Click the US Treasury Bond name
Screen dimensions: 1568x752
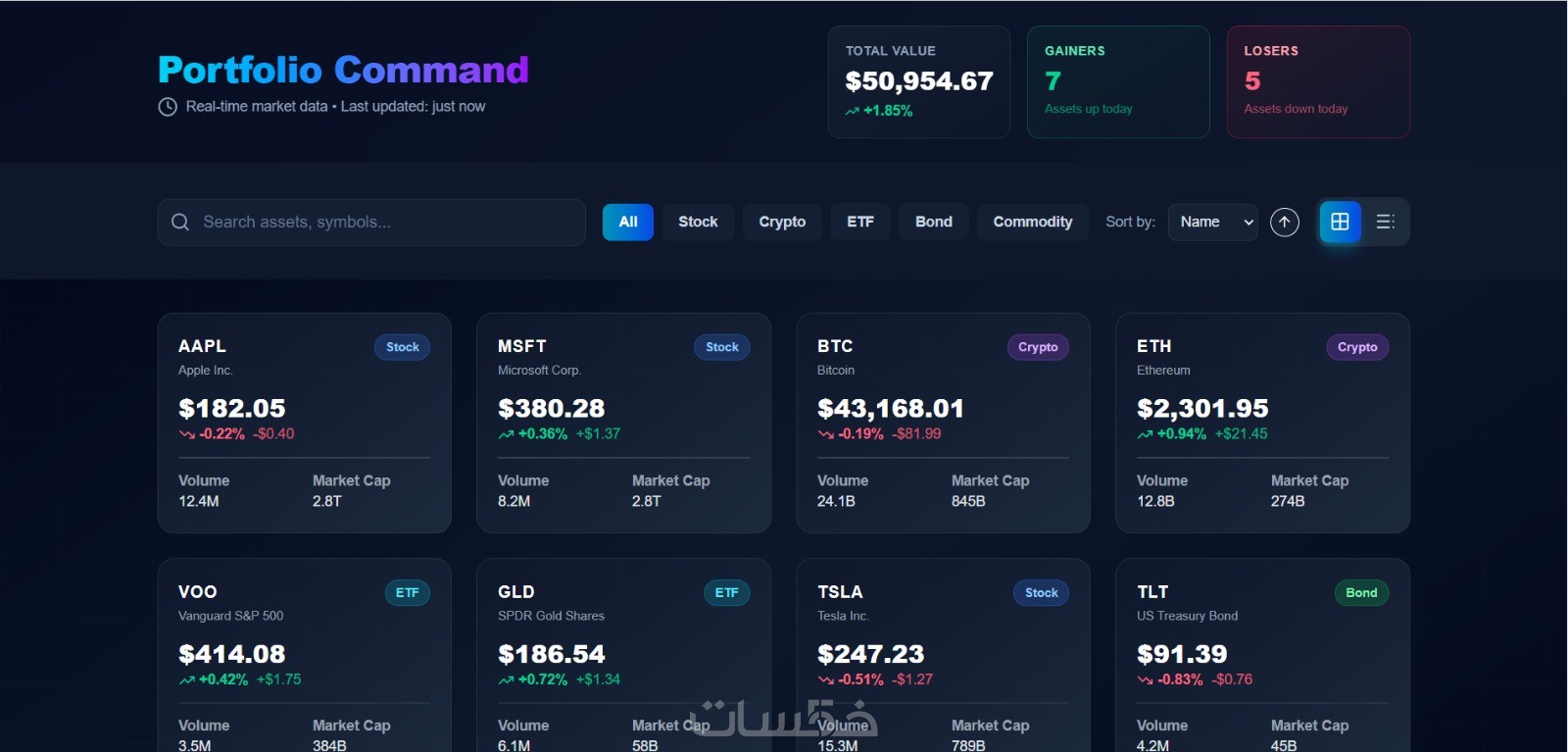click(x=1188, y=617)
